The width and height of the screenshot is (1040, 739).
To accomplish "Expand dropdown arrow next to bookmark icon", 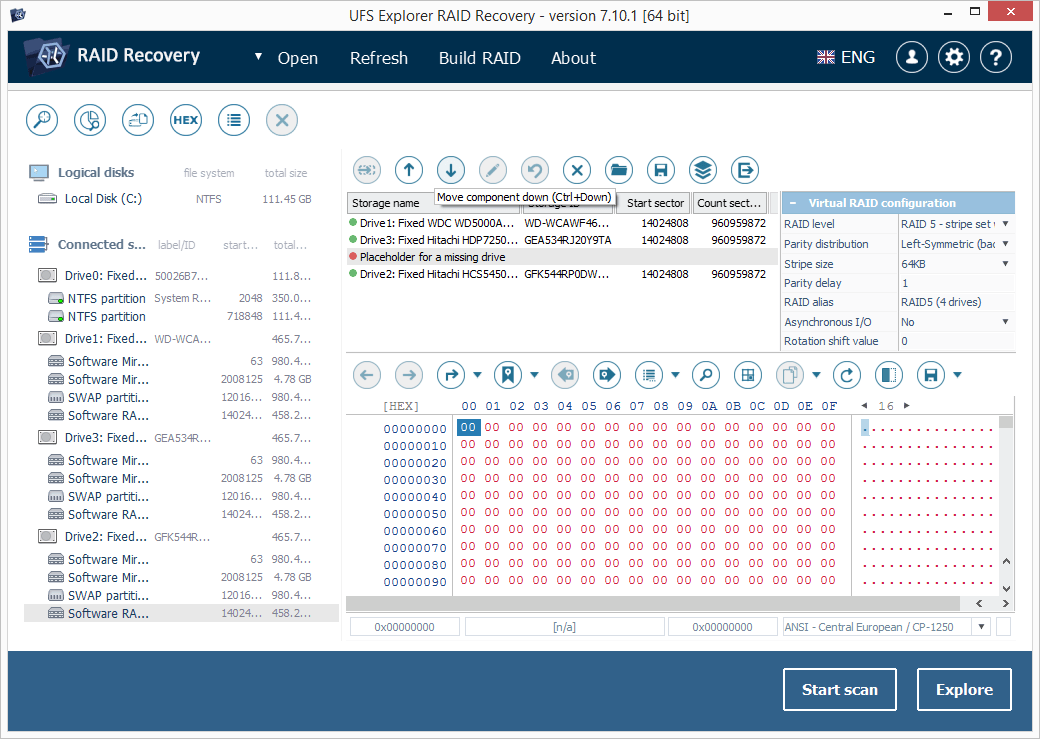I will (x=535, y=375).
